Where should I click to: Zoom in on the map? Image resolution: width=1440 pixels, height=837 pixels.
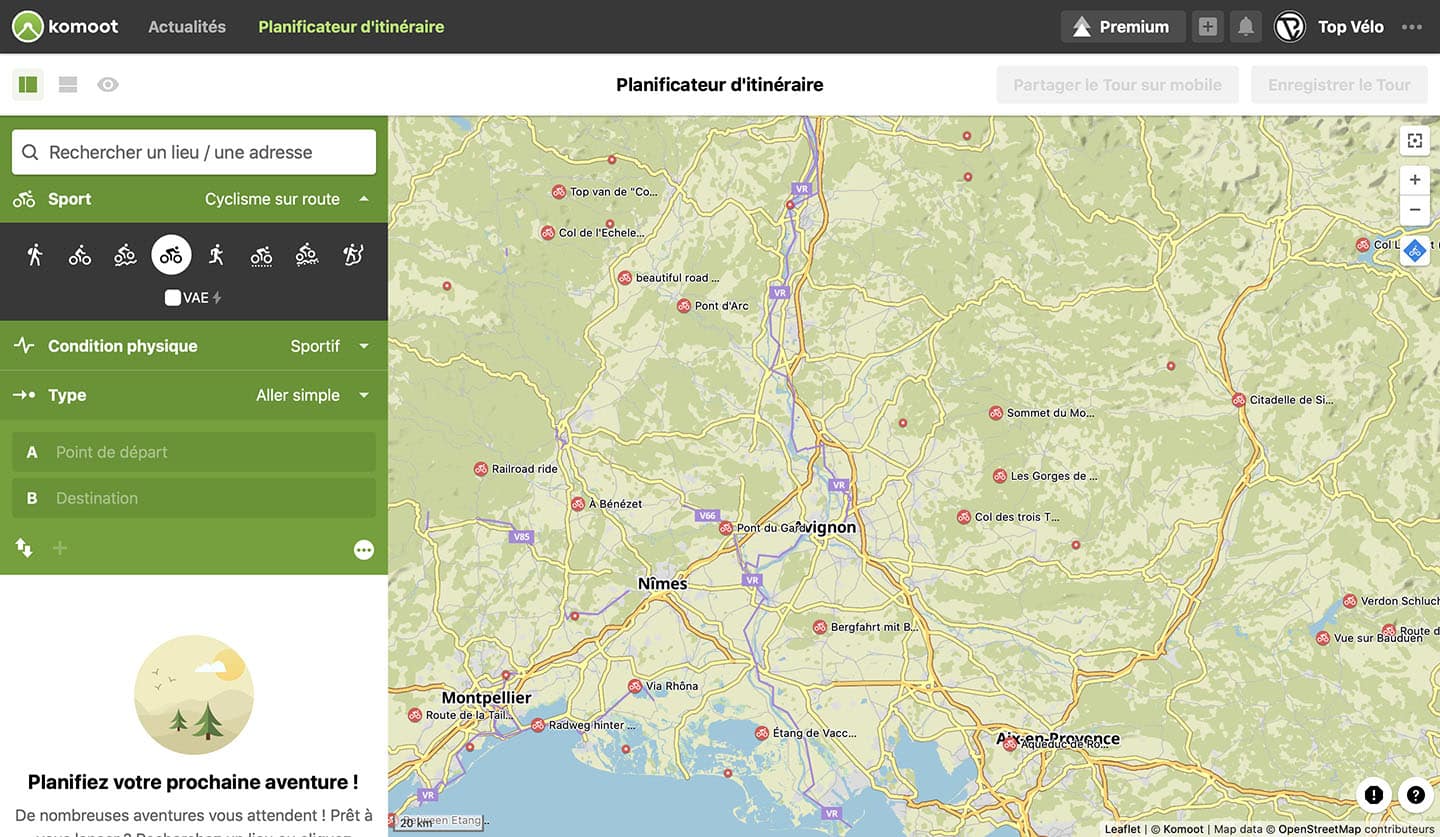(x=1415, y=180)
